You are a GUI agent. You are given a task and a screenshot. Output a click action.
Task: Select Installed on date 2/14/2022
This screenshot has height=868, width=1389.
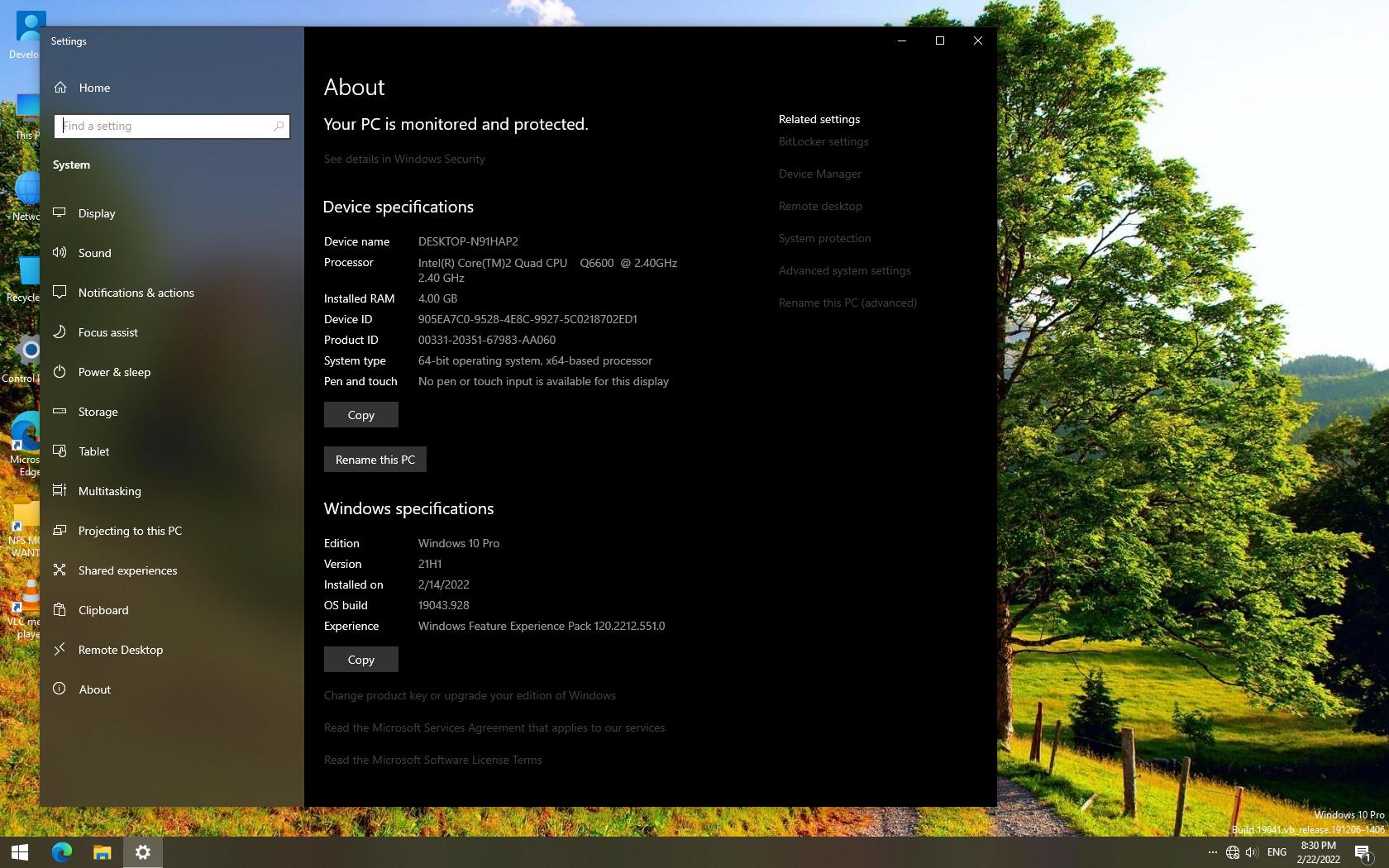point(444,584)
